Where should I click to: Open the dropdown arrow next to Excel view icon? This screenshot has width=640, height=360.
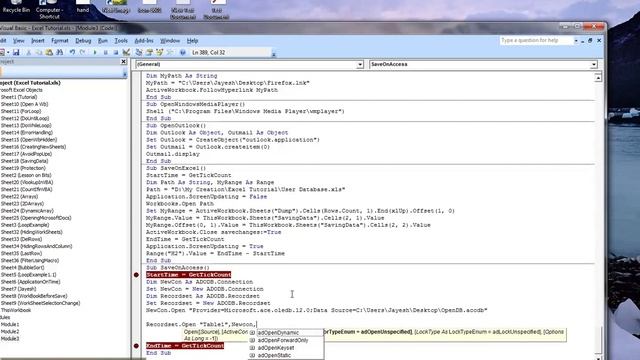click(8, 52)
